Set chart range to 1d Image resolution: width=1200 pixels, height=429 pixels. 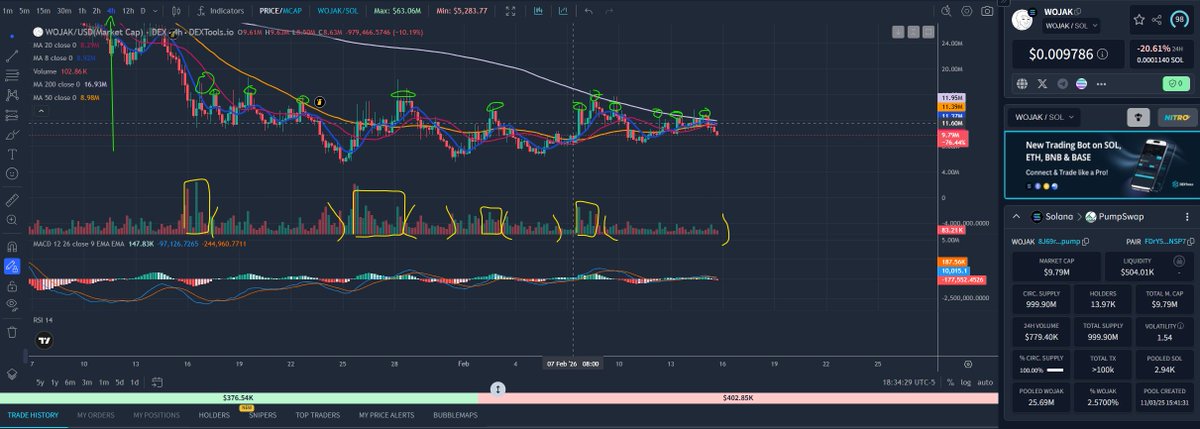click(135, 382)
